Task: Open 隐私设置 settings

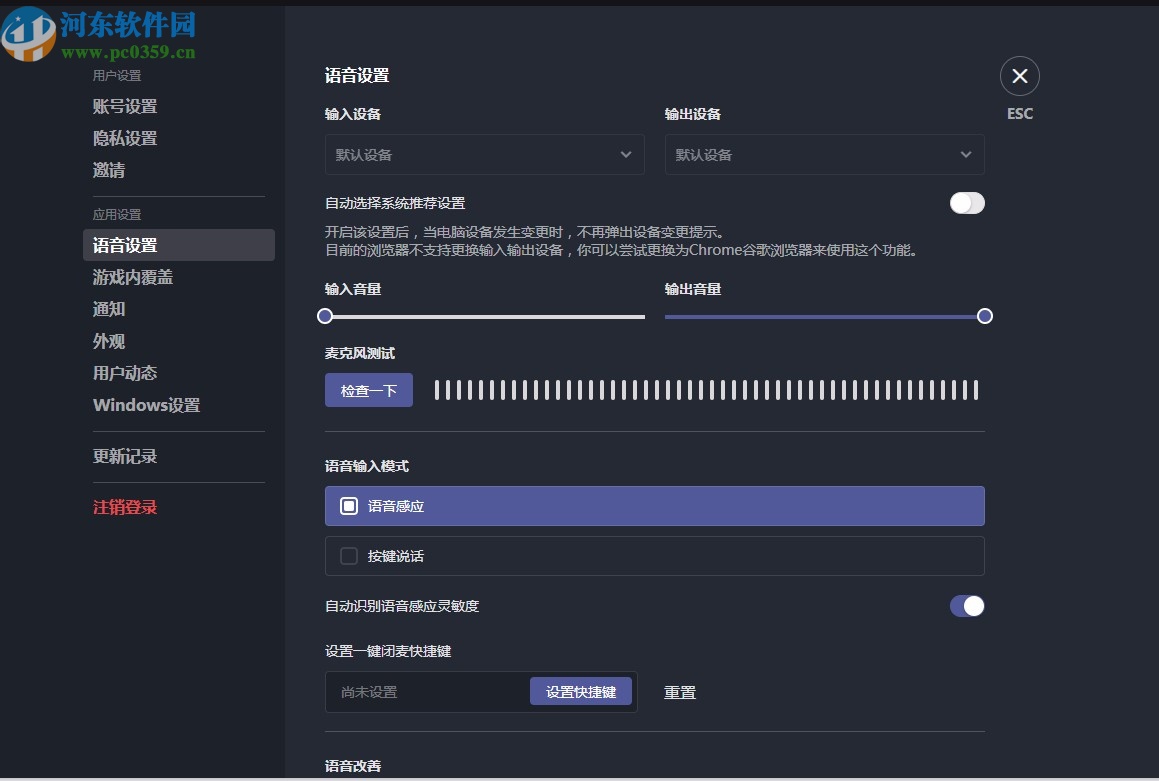Action: click(x=123, y=138)
